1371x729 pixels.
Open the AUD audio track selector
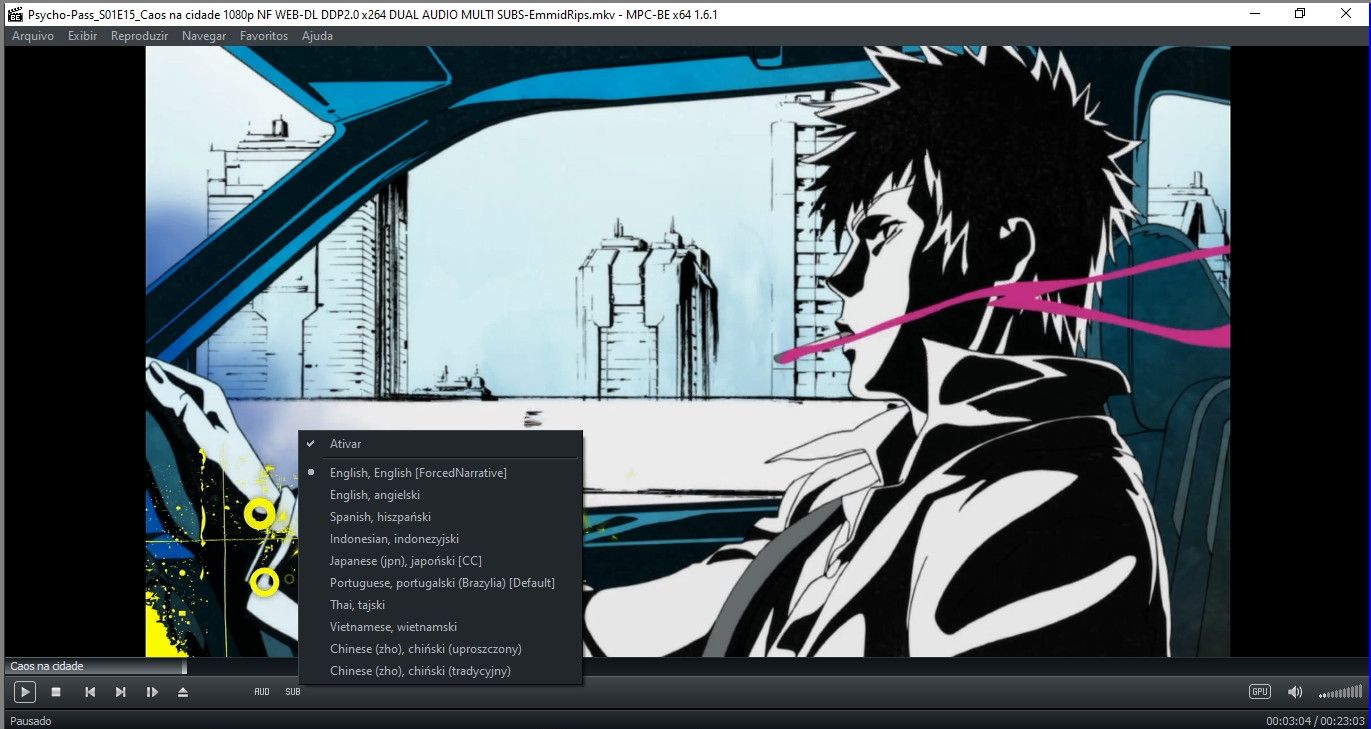point(262,692)
